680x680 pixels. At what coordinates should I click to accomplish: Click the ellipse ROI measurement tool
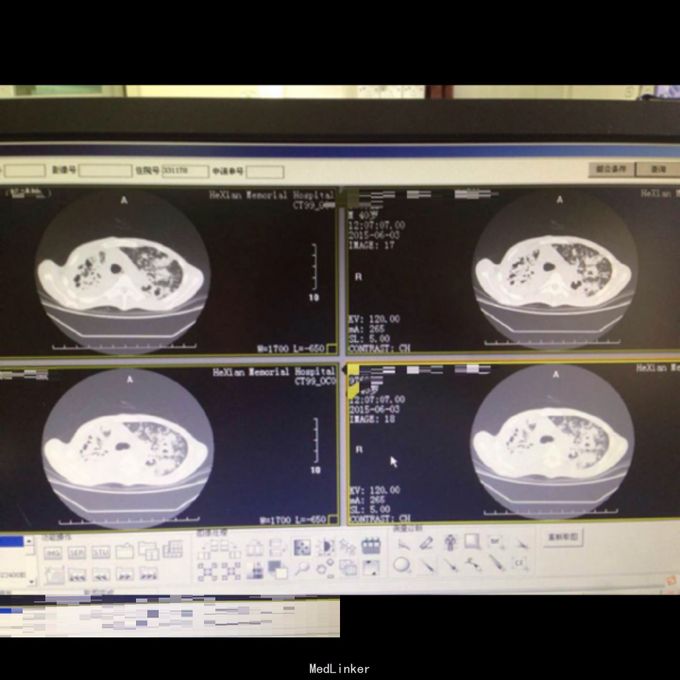(401, 565)
